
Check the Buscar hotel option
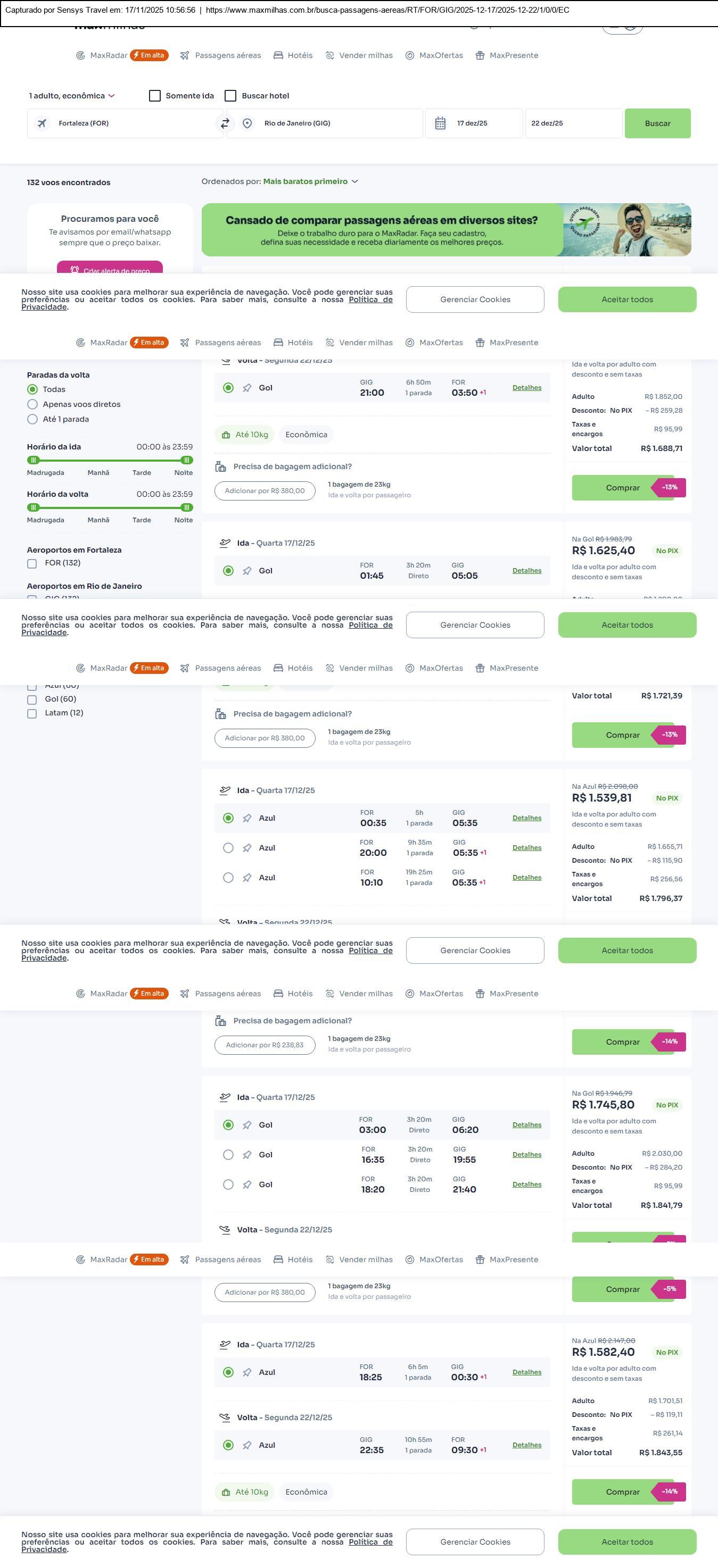click(x=231, y=96)
